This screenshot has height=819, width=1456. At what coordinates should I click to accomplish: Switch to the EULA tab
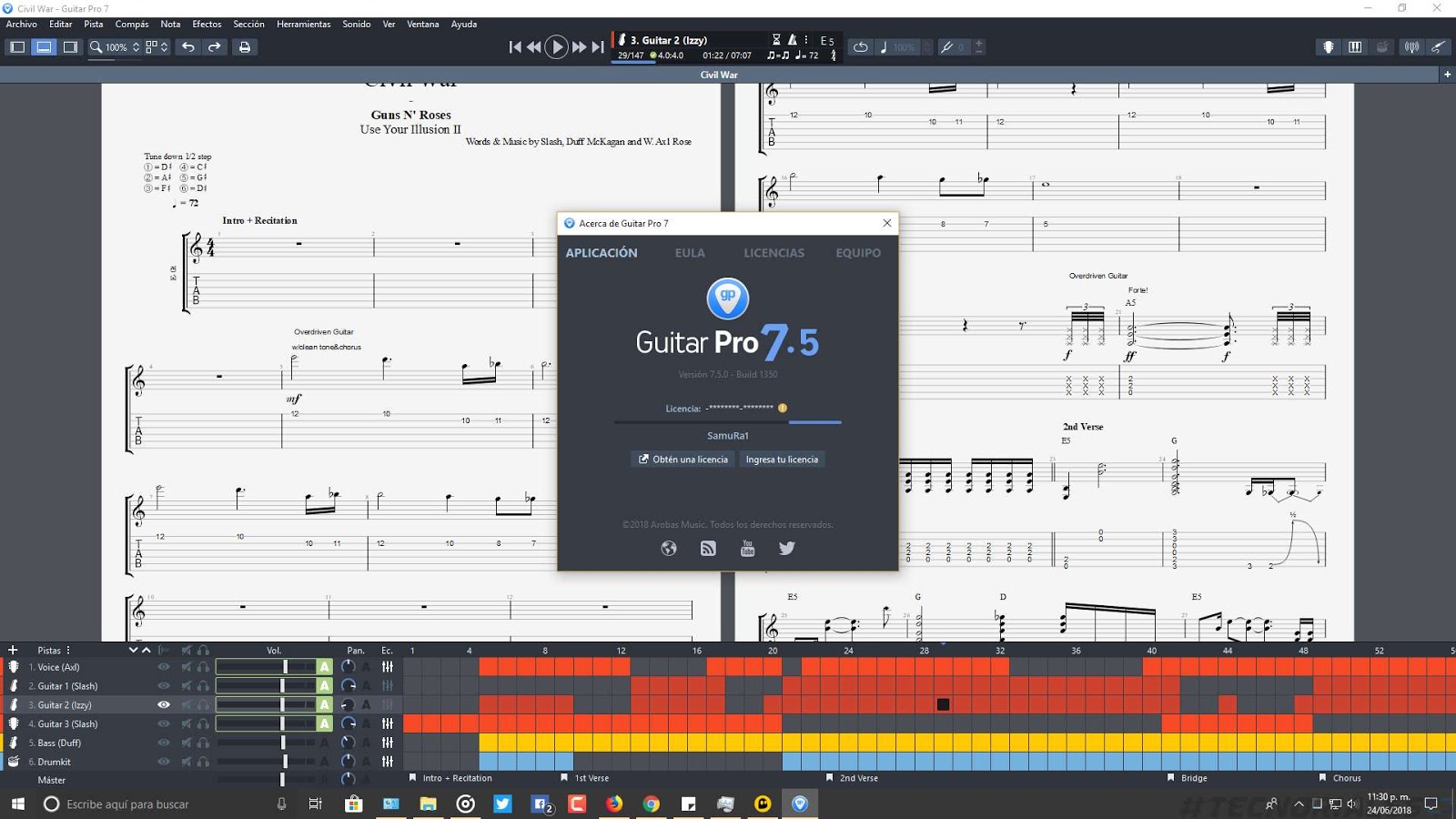(x=690, y=253)
